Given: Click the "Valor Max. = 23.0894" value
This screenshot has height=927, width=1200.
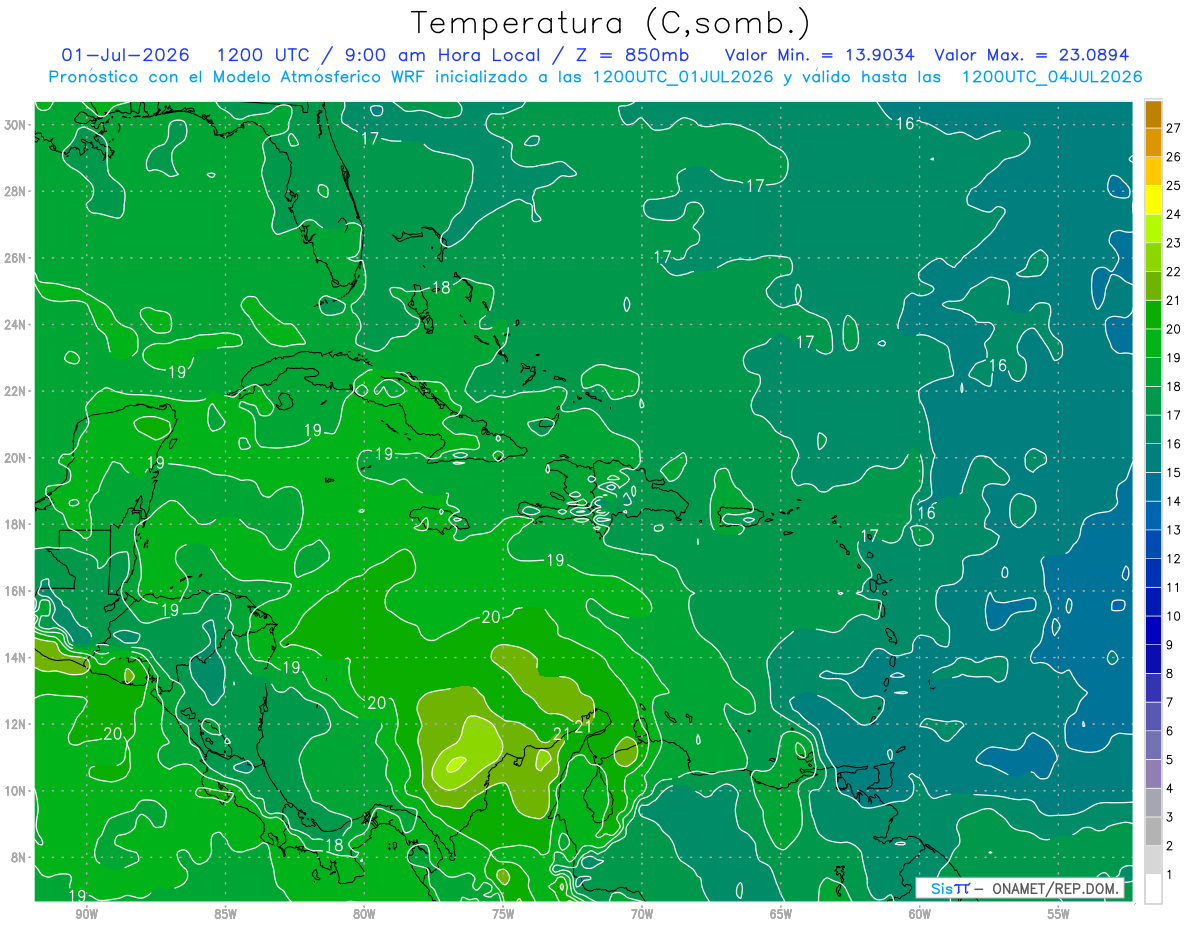Looking at the screenshot, I should (x=1033, y=55).
